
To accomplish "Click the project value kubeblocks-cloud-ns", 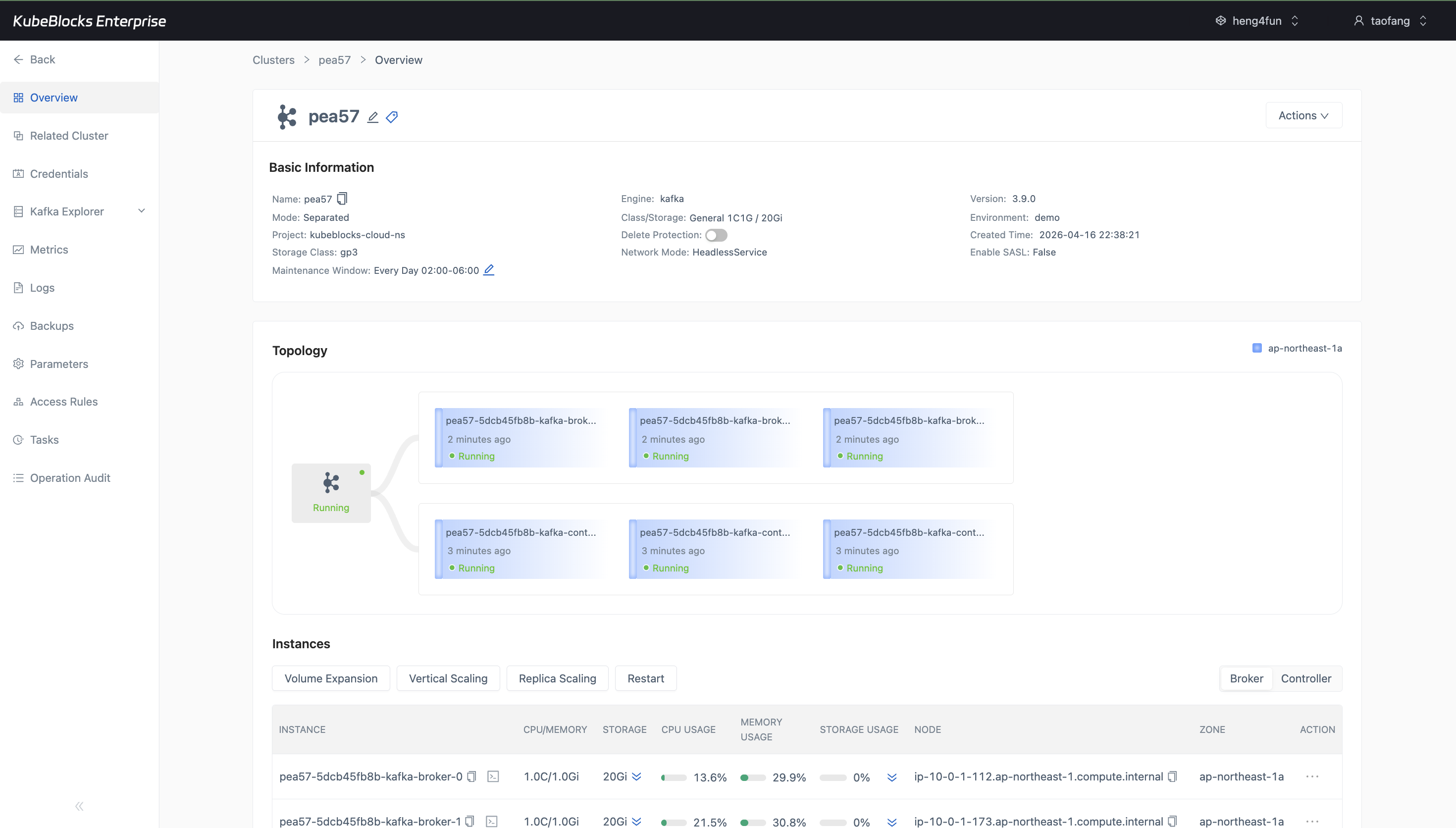I will (357, 235).
